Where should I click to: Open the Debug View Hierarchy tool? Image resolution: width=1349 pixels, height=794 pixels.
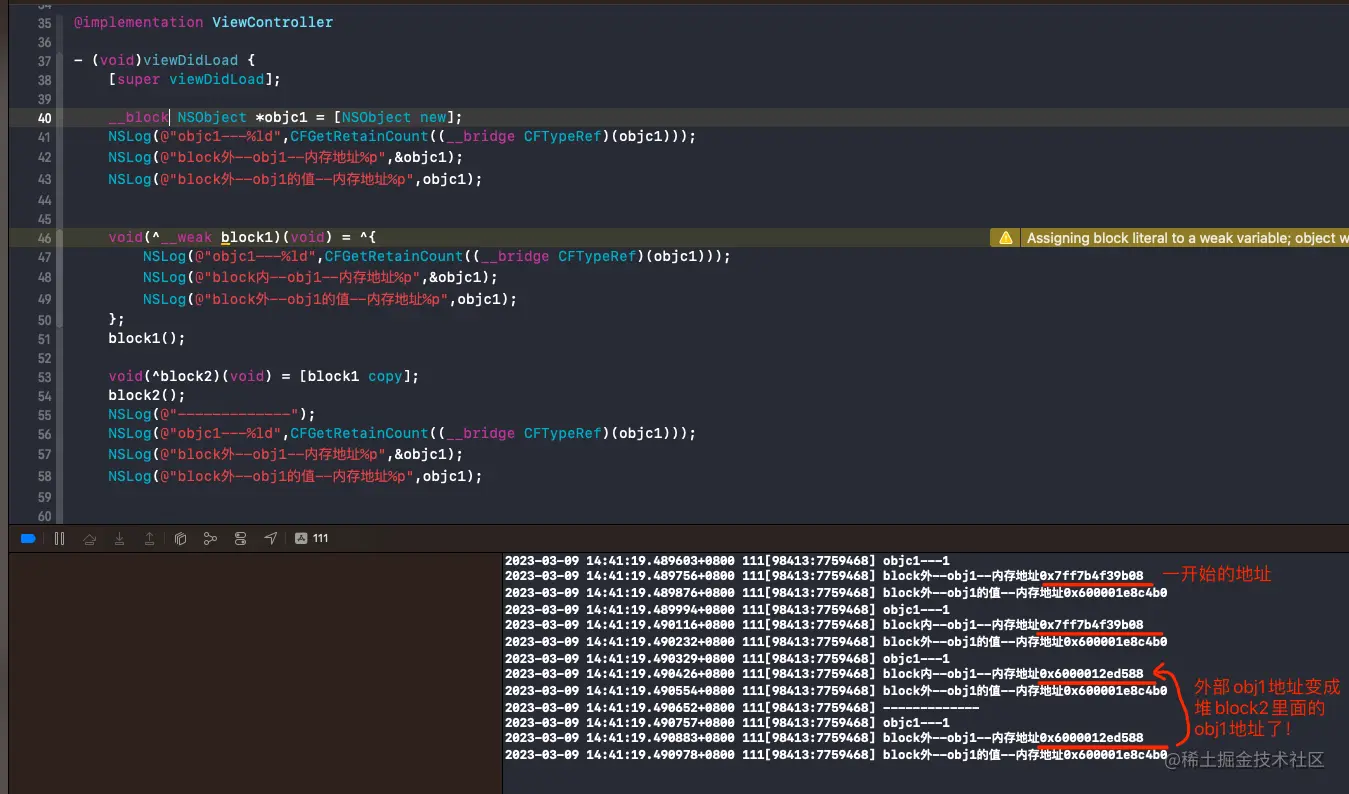(x=180, y=539)
